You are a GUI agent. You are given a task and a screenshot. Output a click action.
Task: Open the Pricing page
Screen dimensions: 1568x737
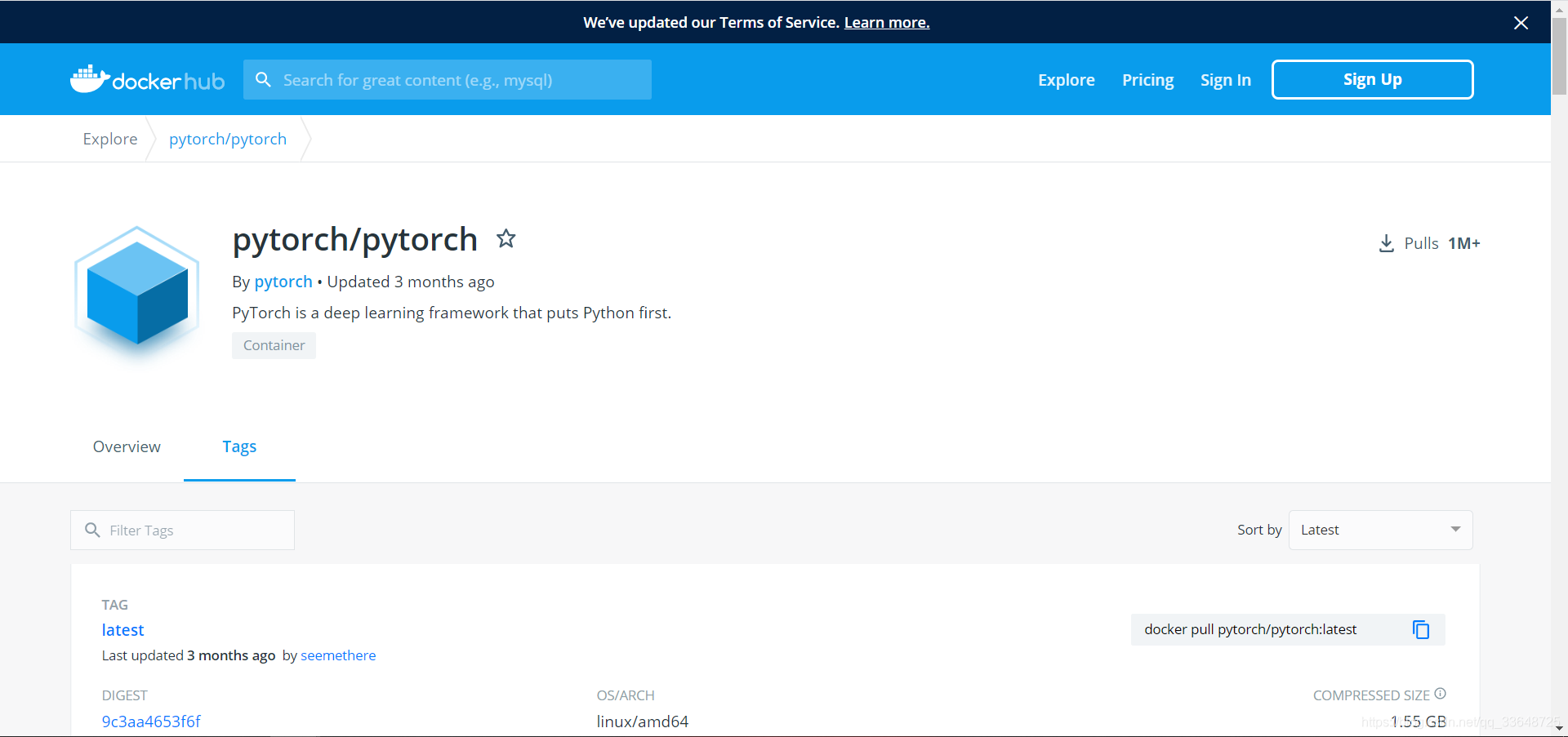(x=1147, y=80)
